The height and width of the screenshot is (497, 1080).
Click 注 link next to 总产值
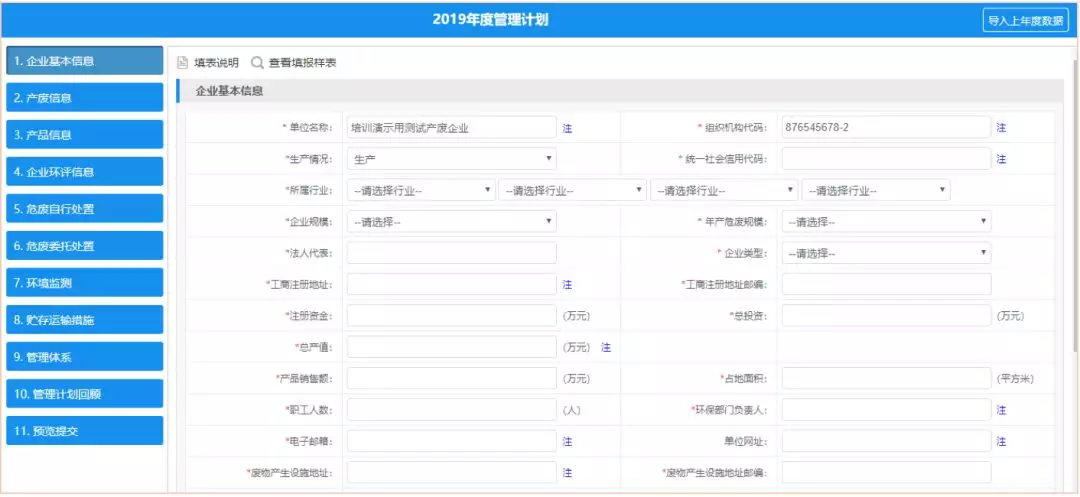click(605, 347)
